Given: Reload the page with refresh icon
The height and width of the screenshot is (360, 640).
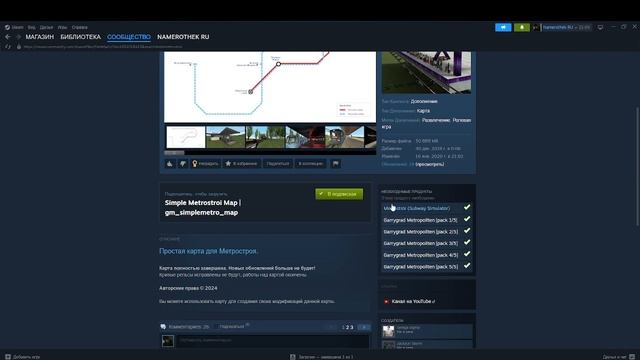Looking at the screenshot, I should click(x=8, y=47).
